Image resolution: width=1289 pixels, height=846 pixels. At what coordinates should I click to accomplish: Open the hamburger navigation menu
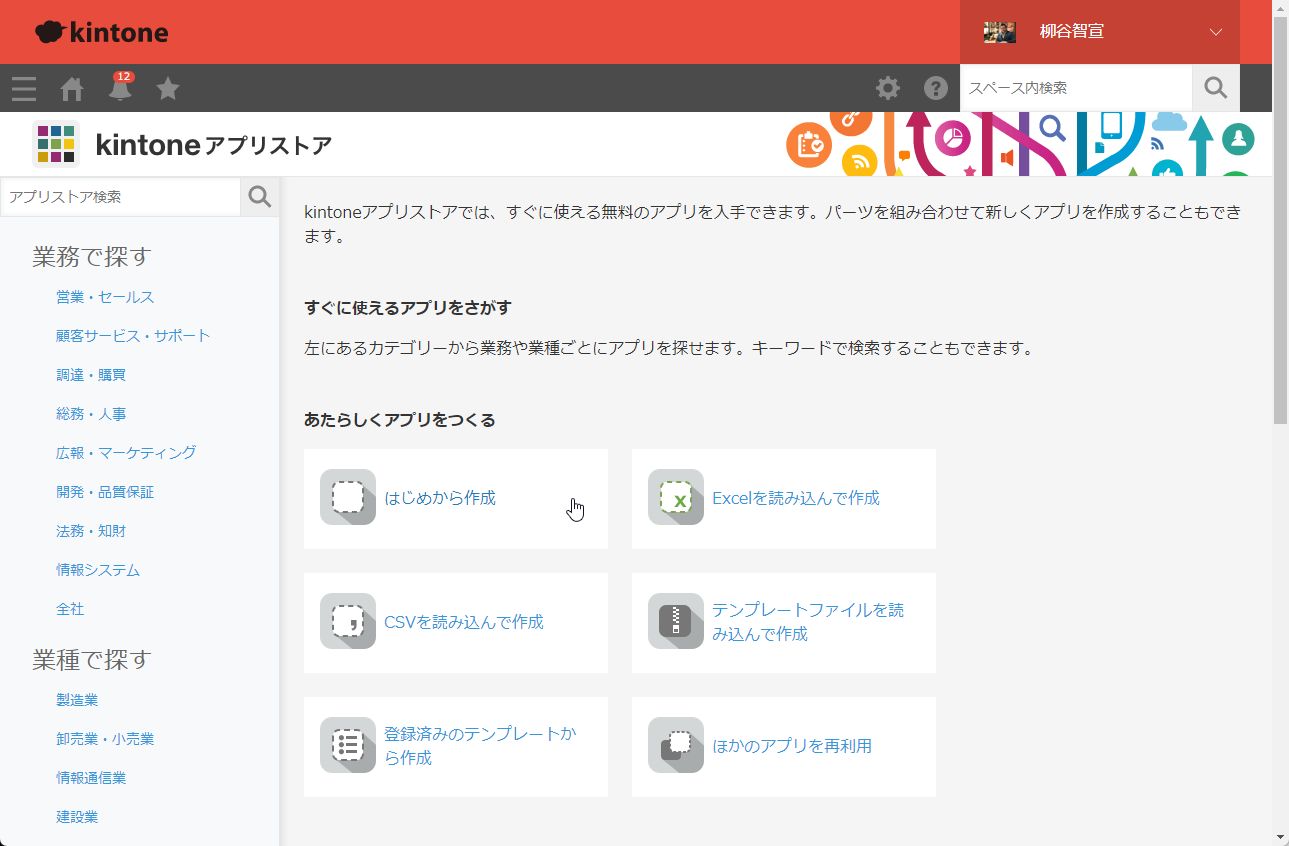pos(24,89)
